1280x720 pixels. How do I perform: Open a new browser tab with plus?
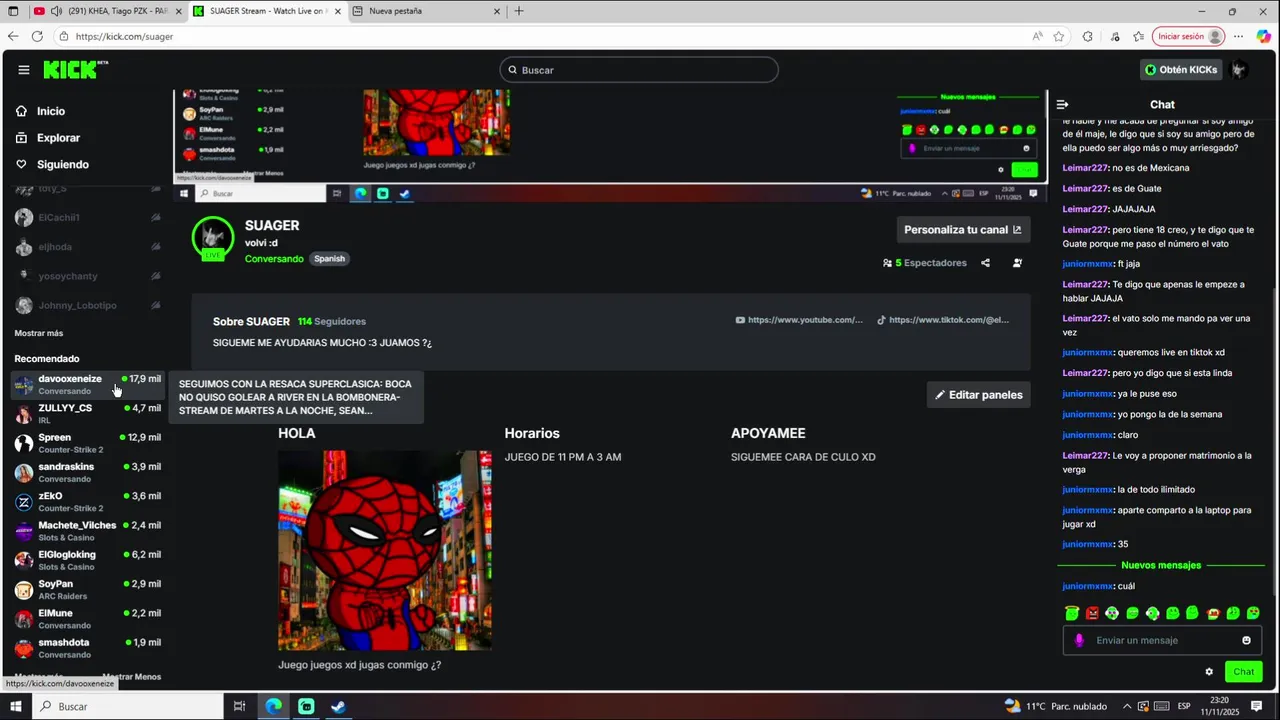tap(518, 11)
